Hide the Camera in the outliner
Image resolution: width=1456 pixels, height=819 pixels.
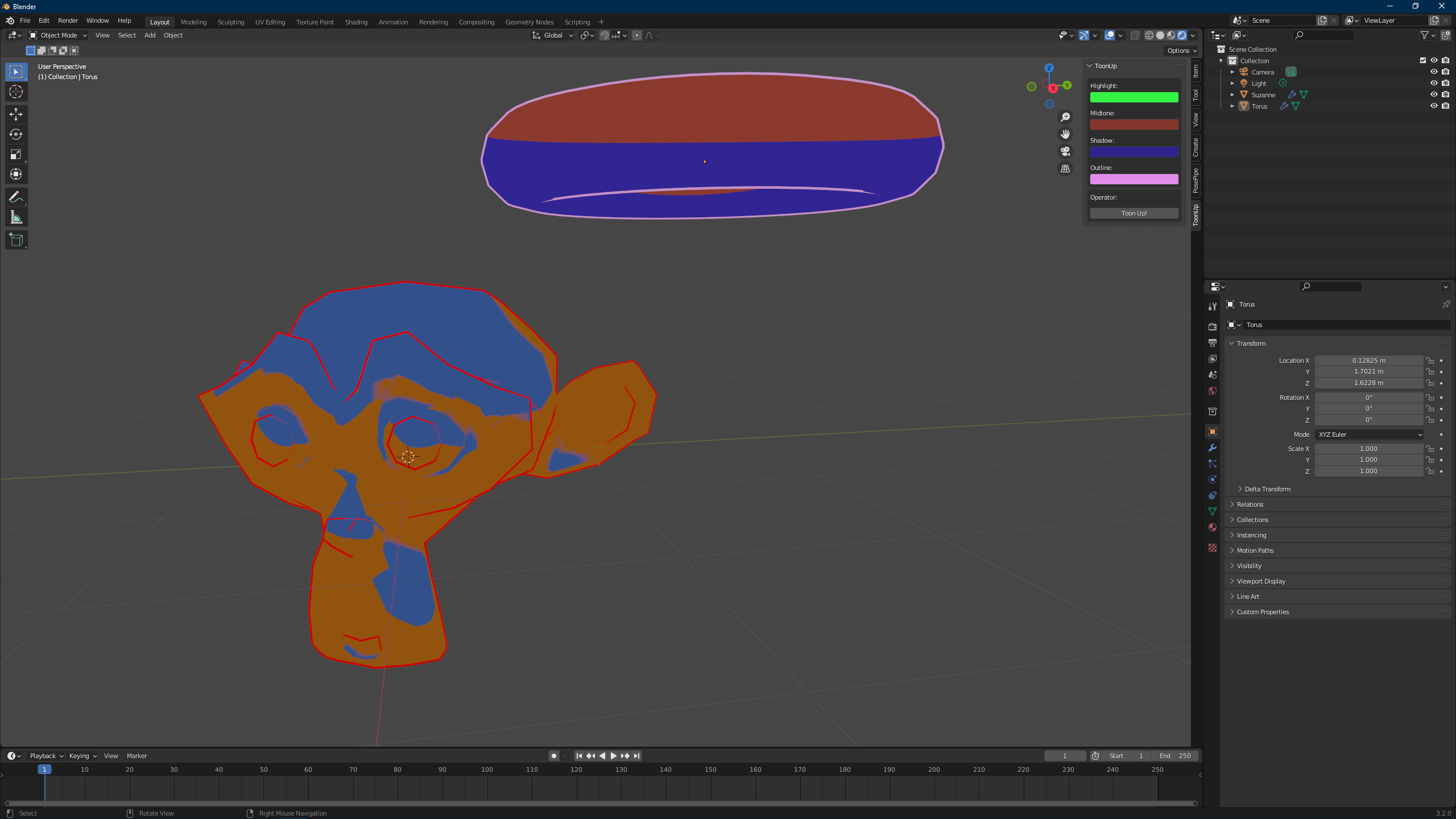click(x=1434, y=72)
